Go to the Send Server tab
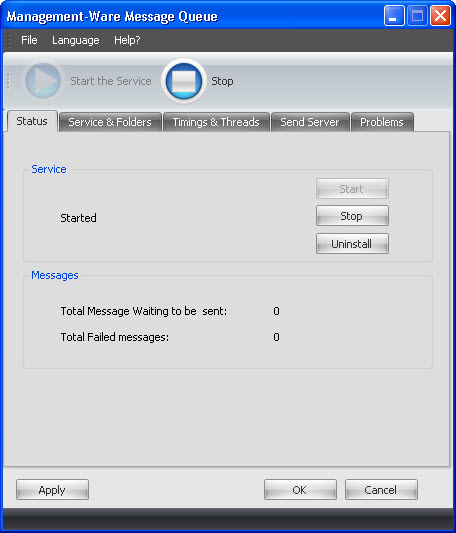The height and width of the screenshot is (533, 456). (310, 122)
